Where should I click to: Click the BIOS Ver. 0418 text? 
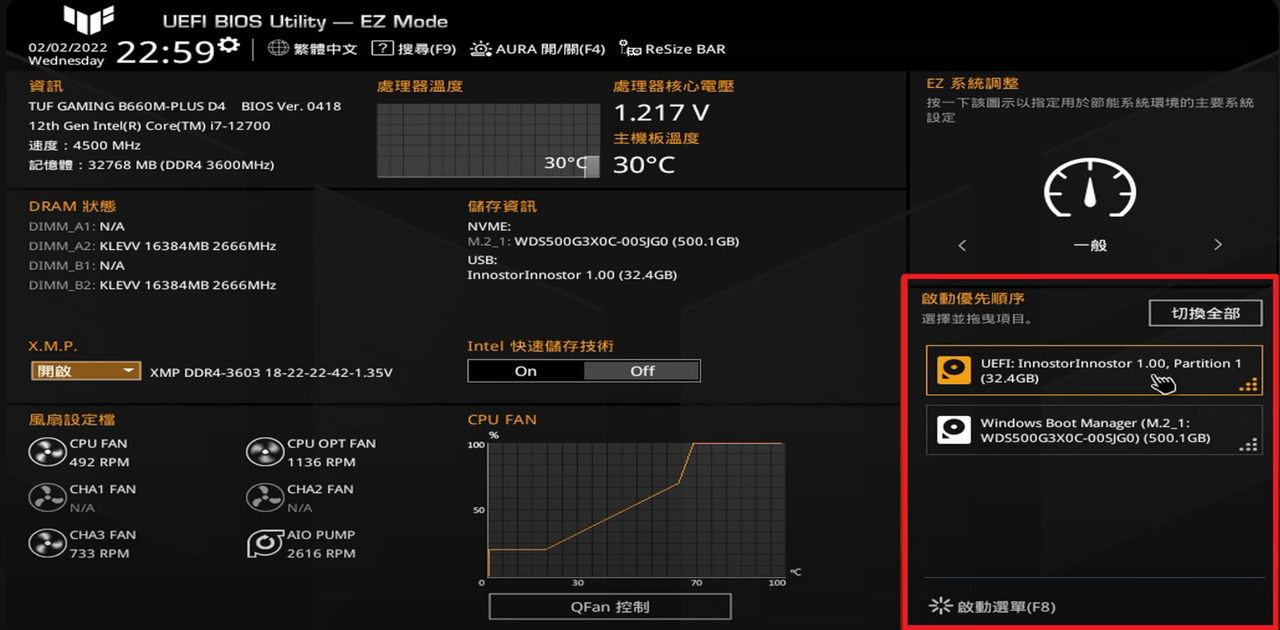coord(291,106)
